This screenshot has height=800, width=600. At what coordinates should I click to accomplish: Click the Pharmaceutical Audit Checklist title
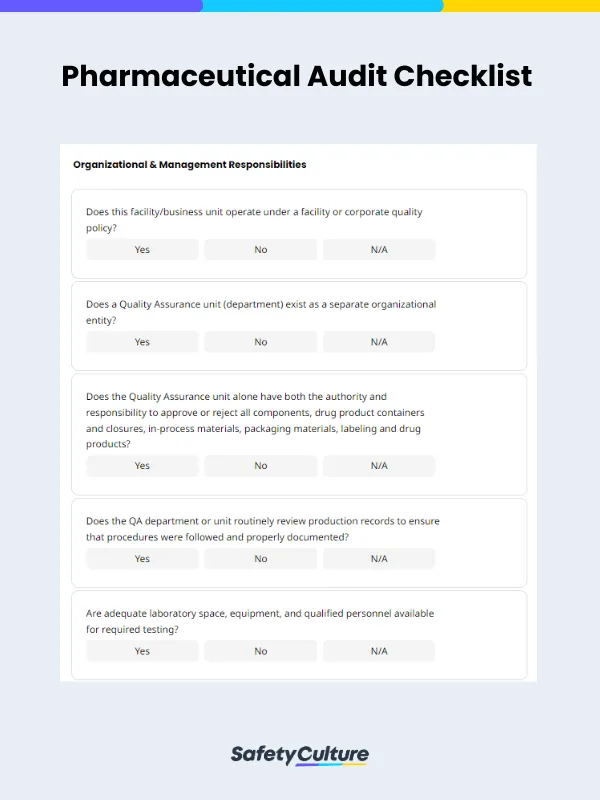(297, 76)
